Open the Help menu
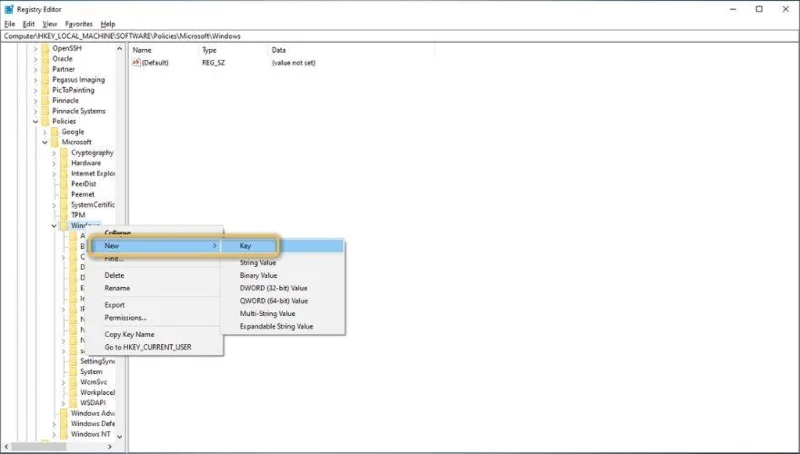The height and width of the screenshot is (454, 800). pyautogui.click(x=108, y=24)
